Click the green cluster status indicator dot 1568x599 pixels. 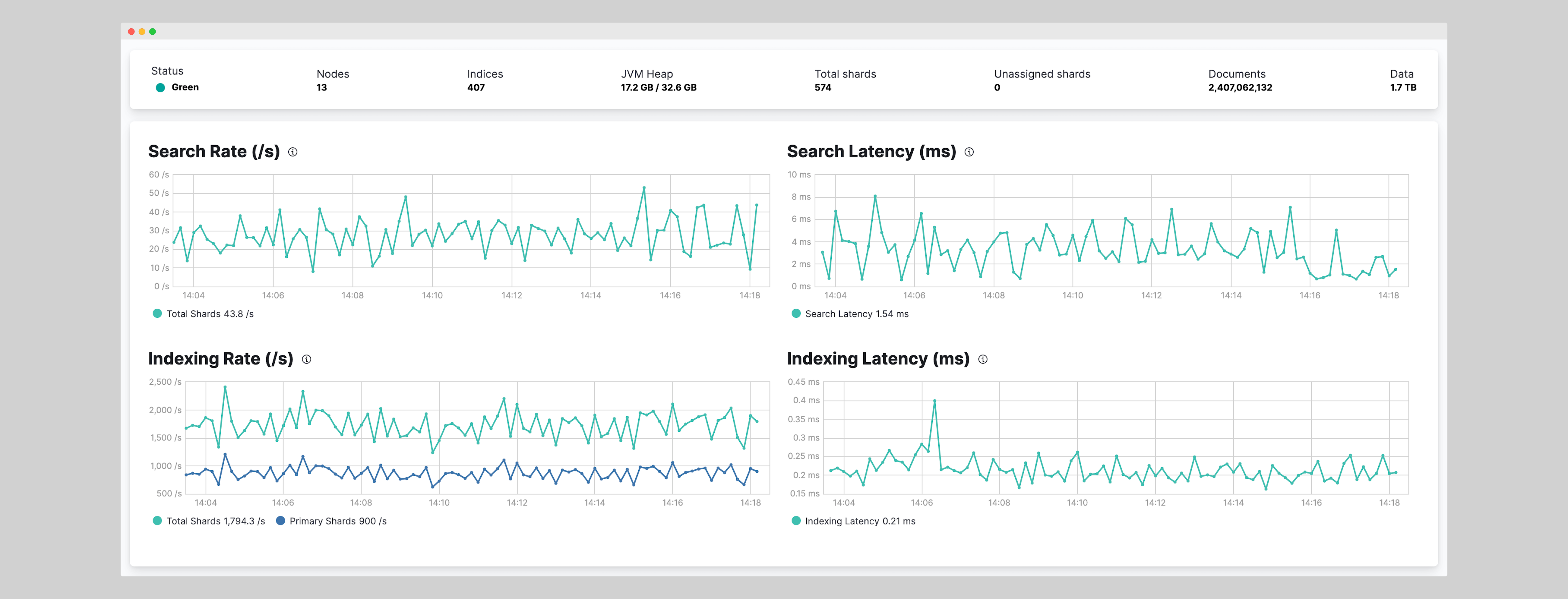point(161,88)
